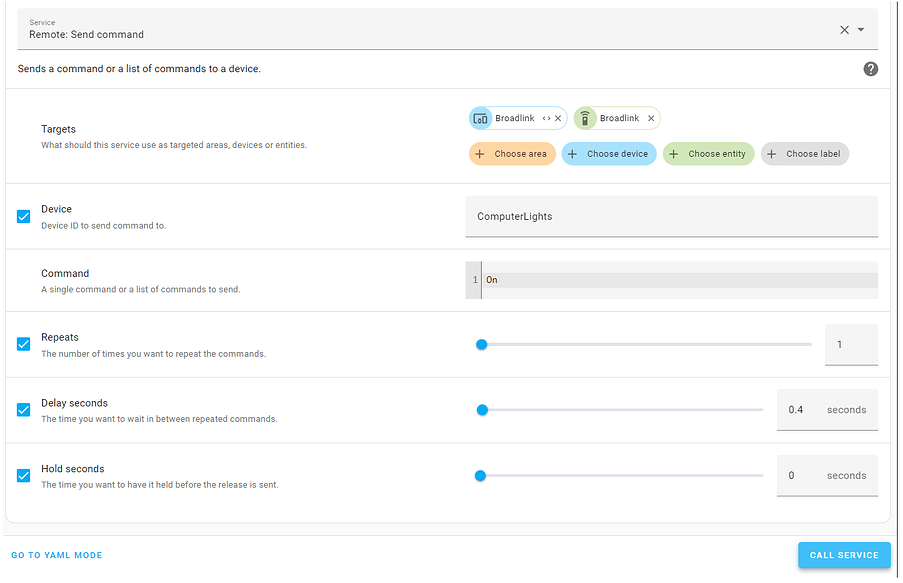This screenshot has height=583, width=903.
Task: Click the Choose area chip
Action: coord(512,154)
